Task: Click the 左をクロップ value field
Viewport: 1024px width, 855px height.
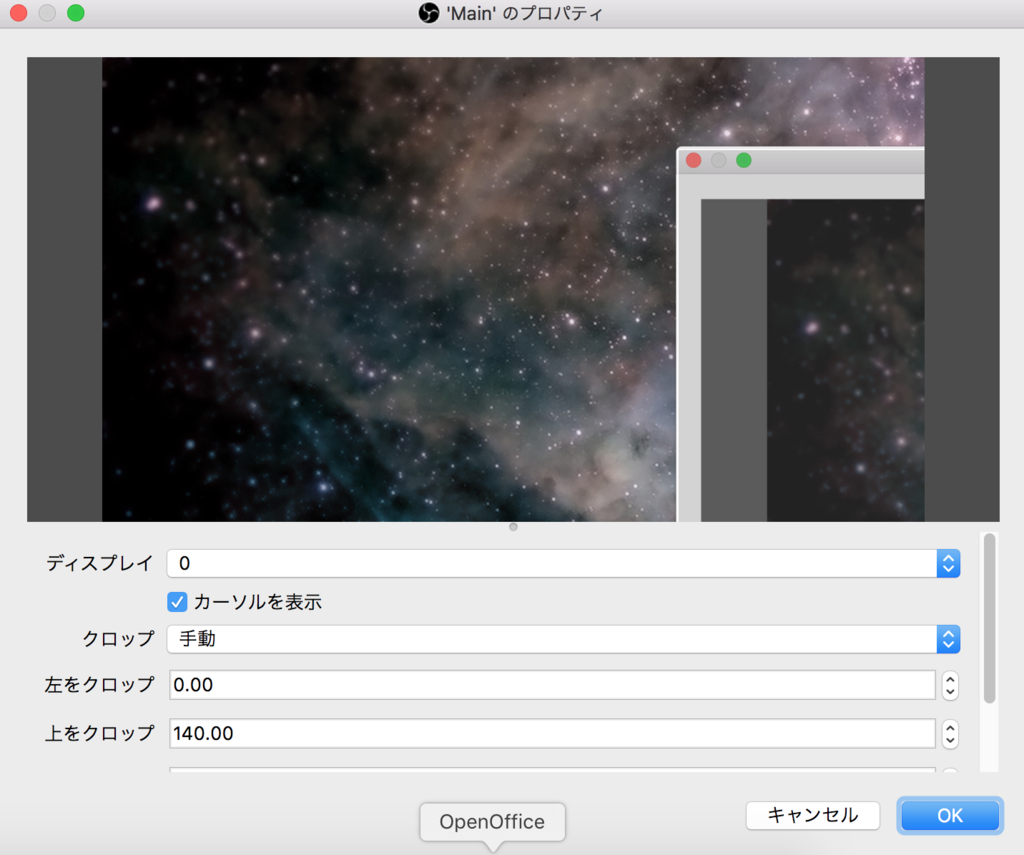Action: pos(552,685)
